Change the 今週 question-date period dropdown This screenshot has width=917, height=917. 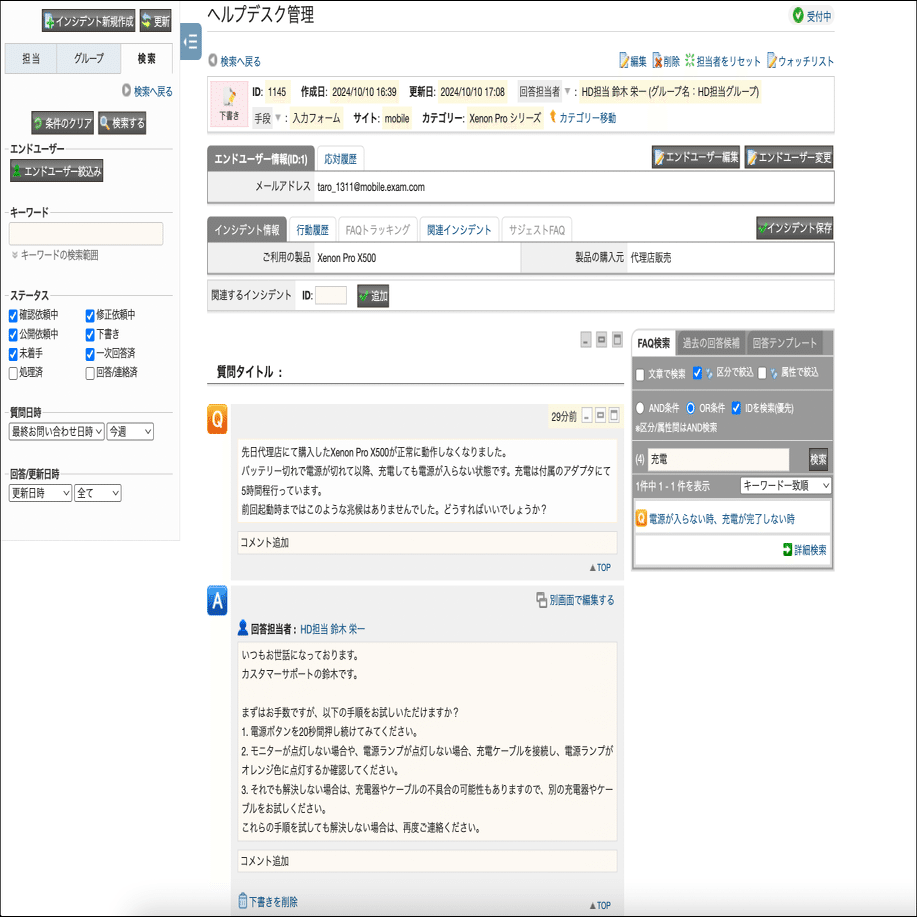[128, 431]
